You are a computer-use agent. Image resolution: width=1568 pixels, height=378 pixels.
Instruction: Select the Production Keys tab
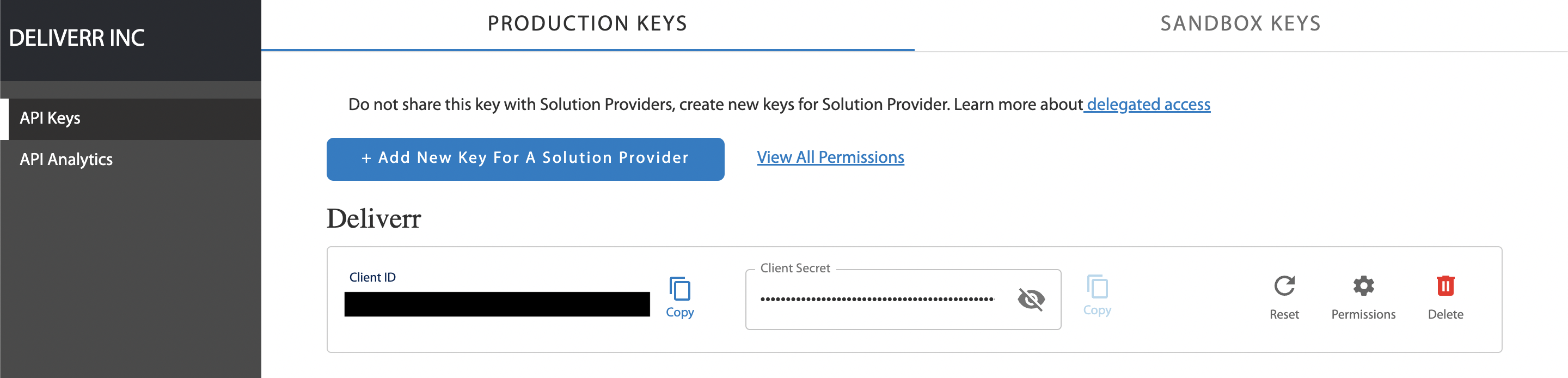point(587,24)
